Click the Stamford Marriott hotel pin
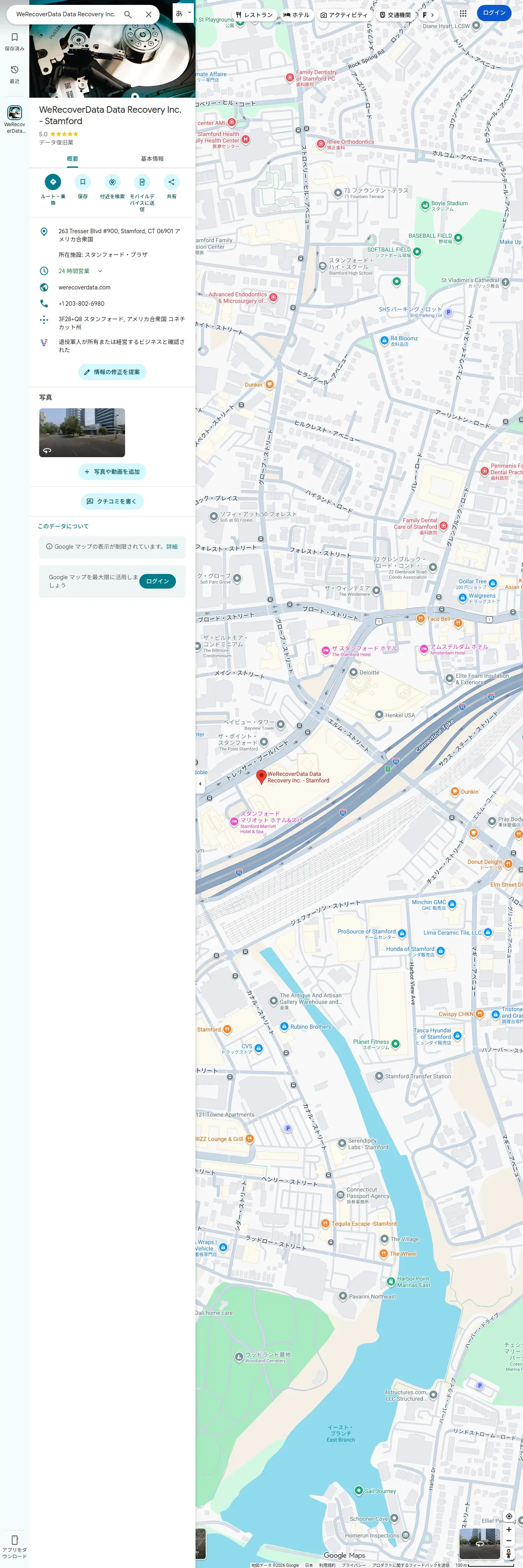523x1568 pixels. click(234, 821)
